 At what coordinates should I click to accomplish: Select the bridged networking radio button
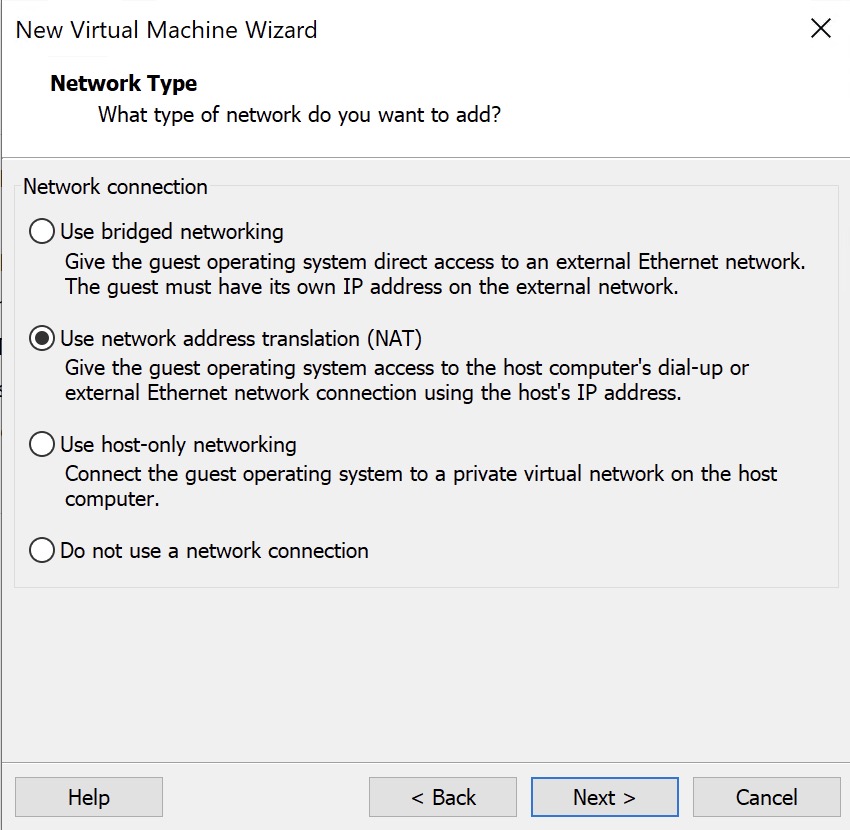click(42, 232)
